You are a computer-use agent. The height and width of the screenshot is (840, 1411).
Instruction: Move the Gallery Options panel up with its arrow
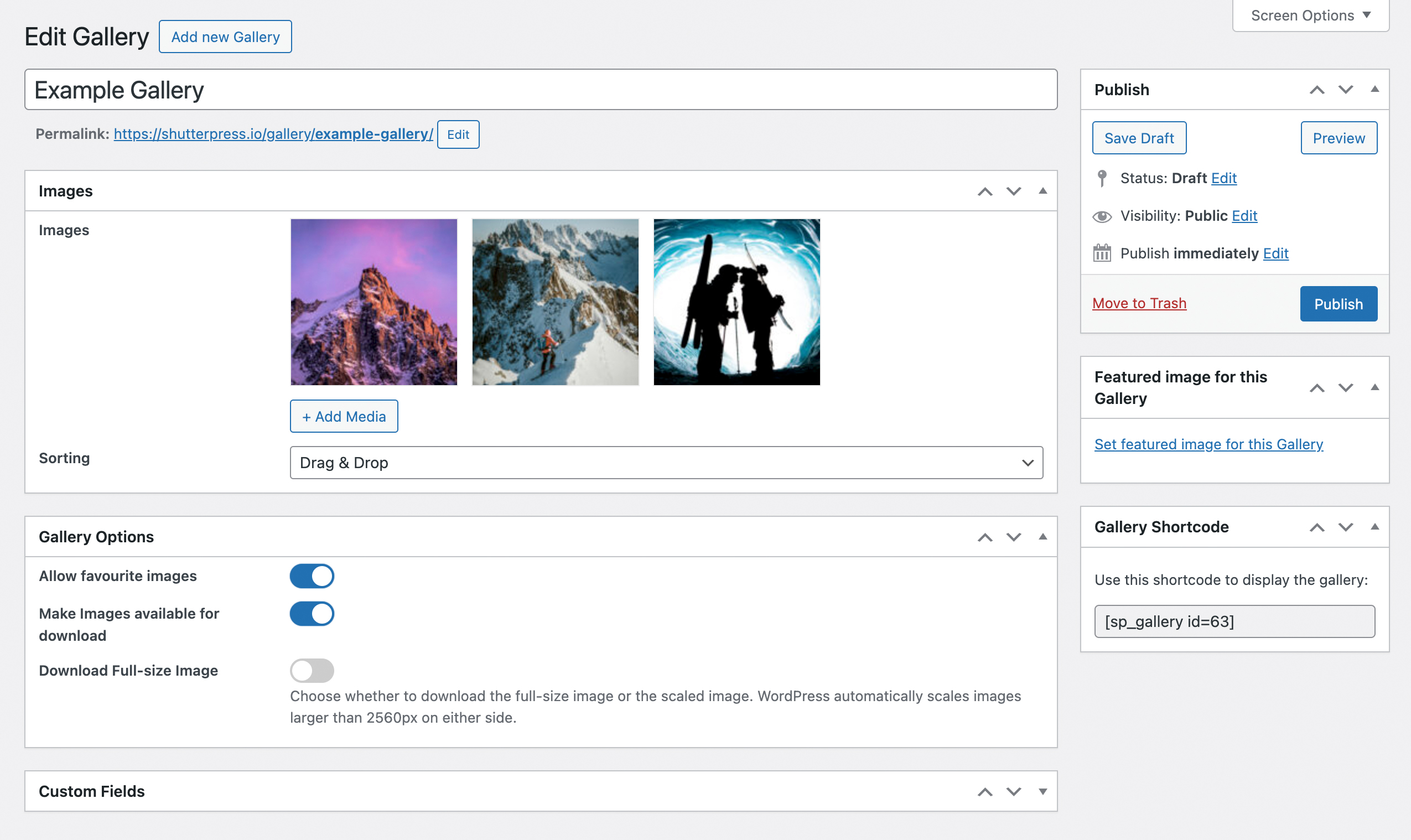pyautogui.click(x=985, y=537)
